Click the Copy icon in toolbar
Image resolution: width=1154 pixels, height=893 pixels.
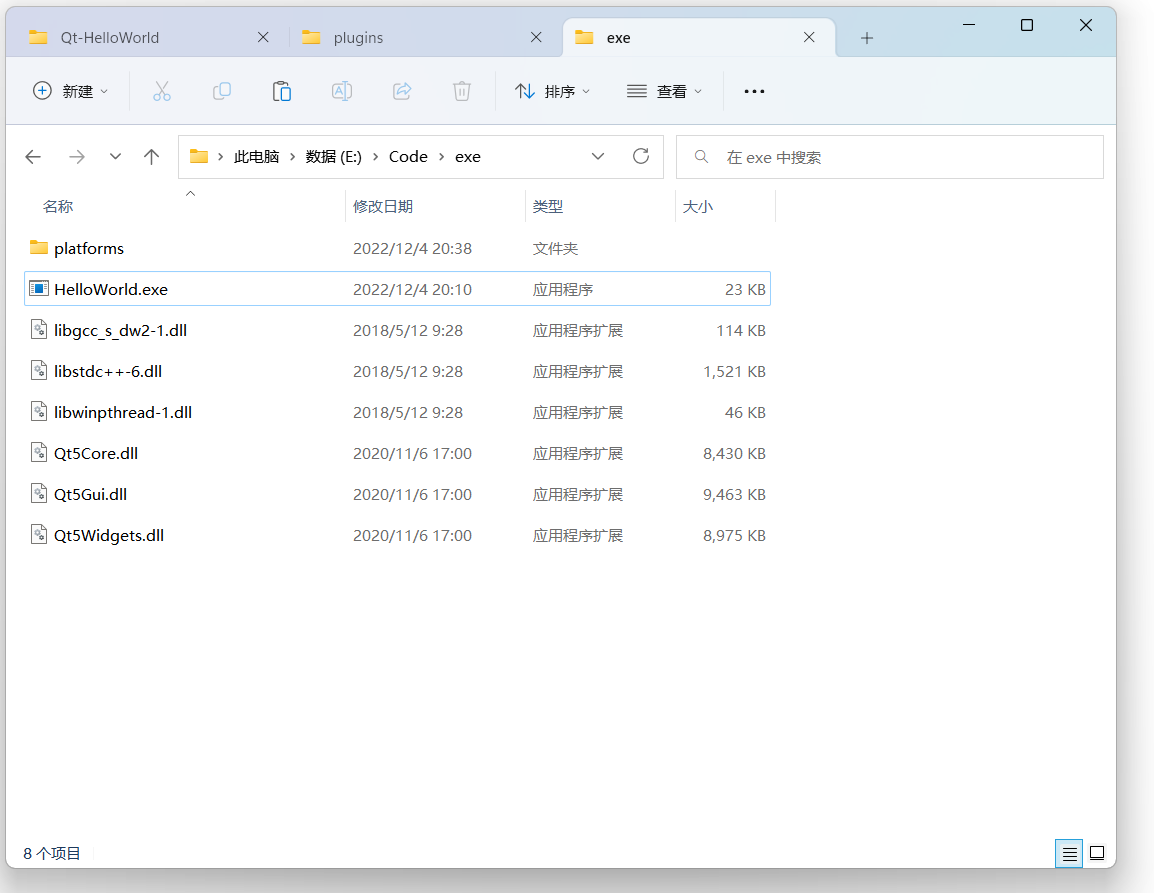click(x=222, y=91)
